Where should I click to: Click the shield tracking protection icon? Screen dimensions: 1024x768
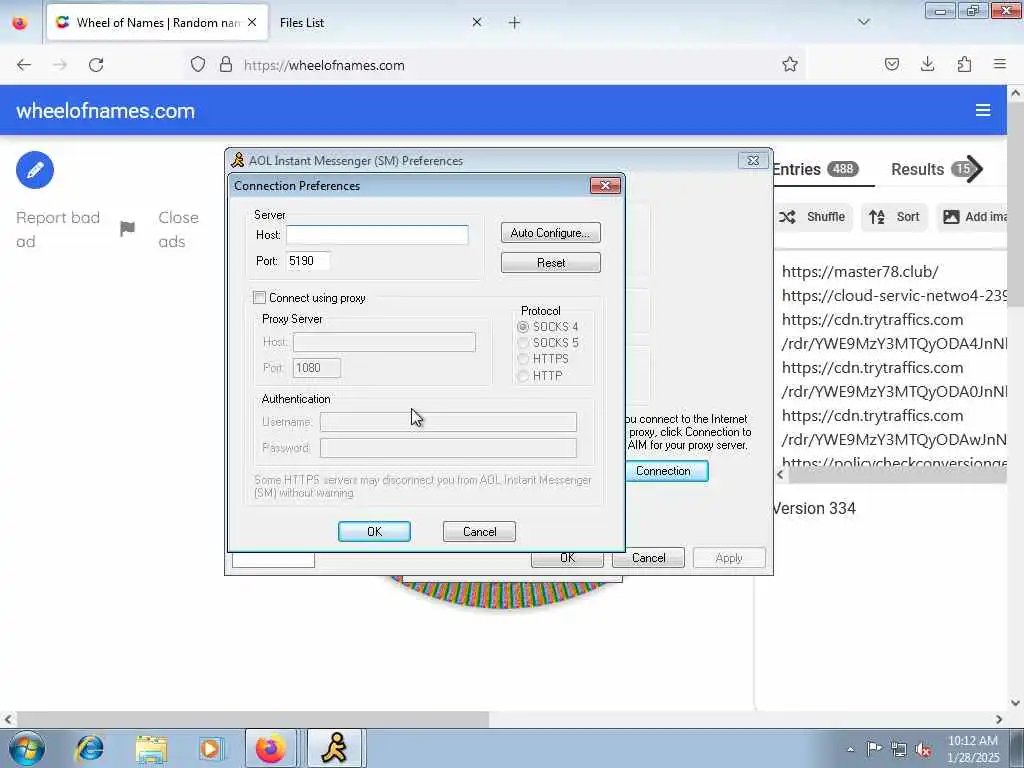point(198,64)
